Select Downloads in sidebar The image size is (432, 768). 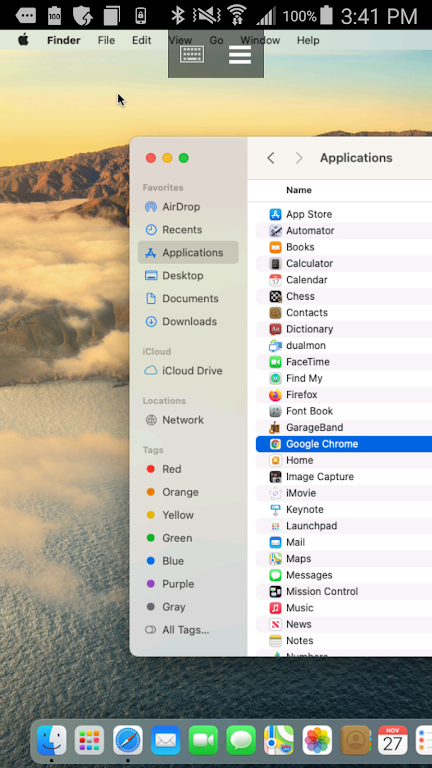click(188, 322)
